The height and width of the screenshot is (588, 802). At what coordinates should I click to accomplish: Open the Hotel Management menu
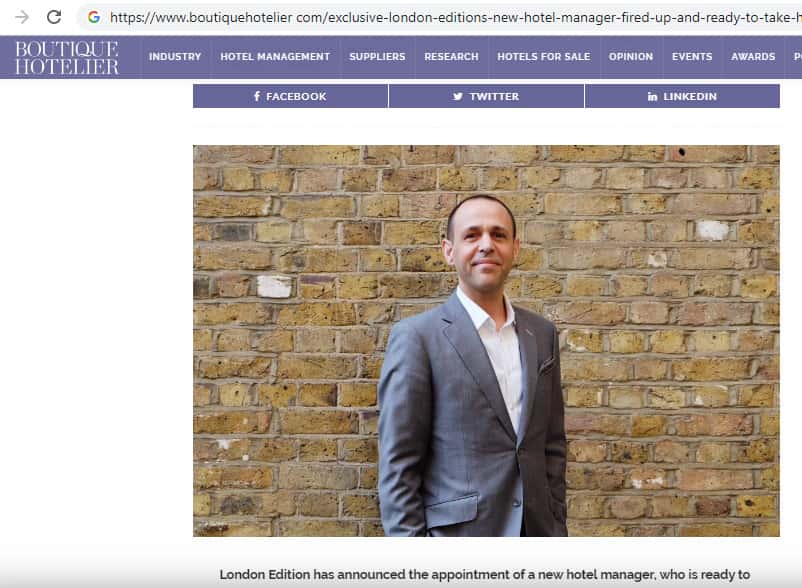pos(275,57)
